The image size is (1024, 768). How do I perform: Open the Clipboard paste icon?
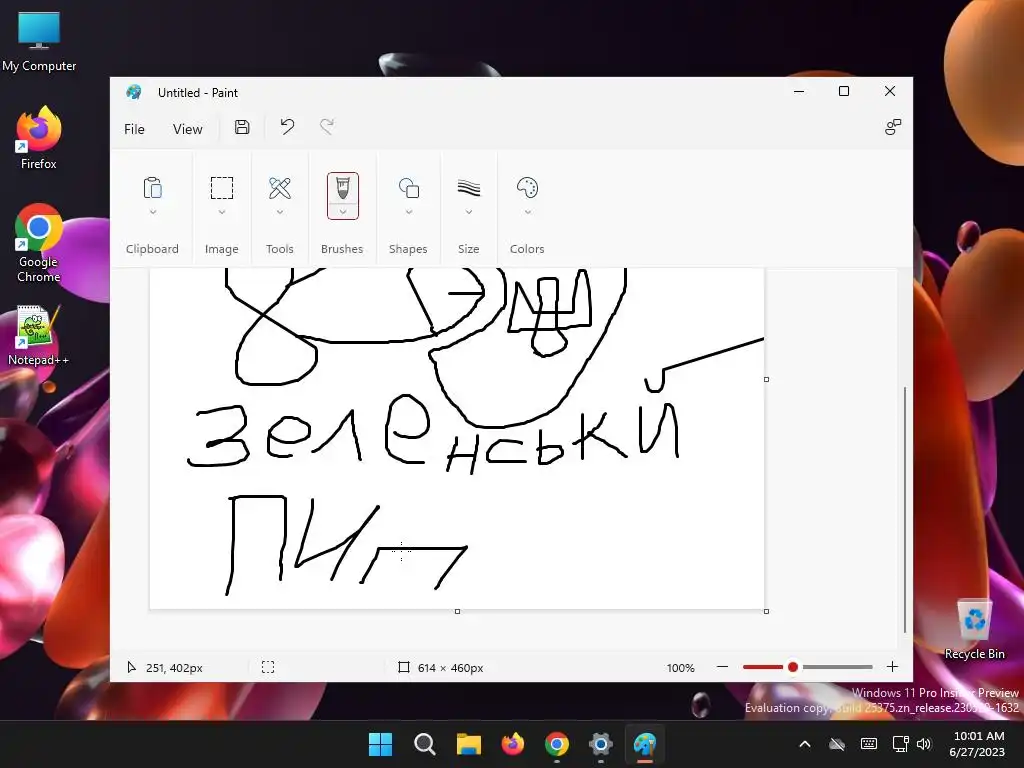(x=152, y=188)
